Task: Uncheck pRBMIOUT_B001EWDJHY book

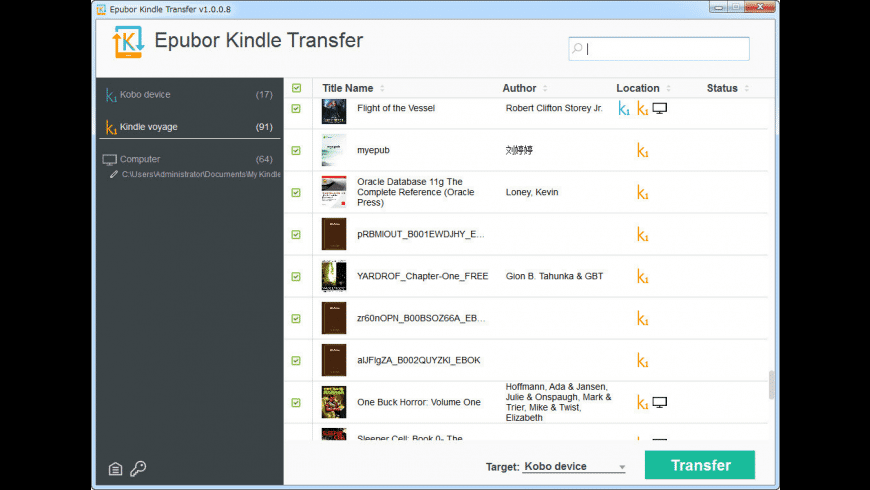Action: [296, 235]
